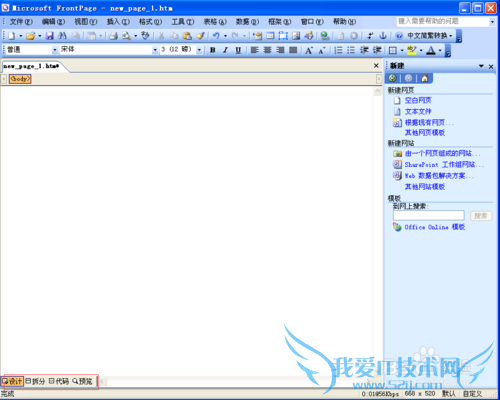Click the template search input field
The height and width of the screenshot is (400, 500).
428,215
